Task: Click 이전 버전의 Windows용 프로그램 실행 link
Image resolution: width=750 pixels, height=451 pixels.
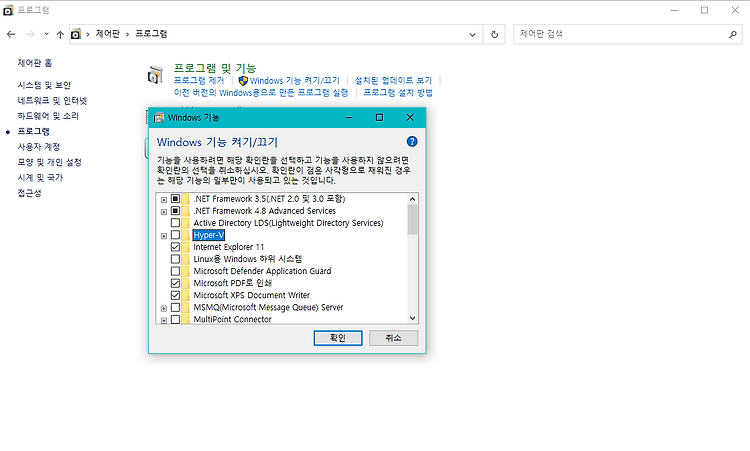Action: click(x=261, y=92)
